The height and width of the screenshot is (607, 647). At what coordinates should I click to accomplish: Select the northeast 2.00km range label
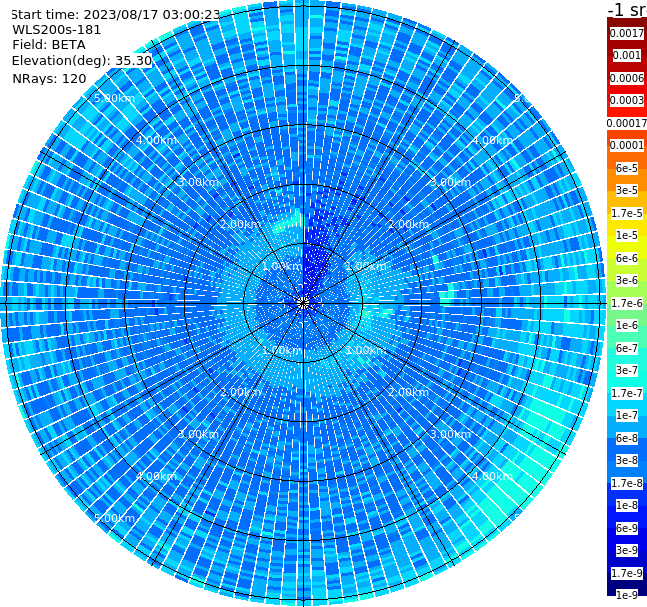(x=408, y=224)
